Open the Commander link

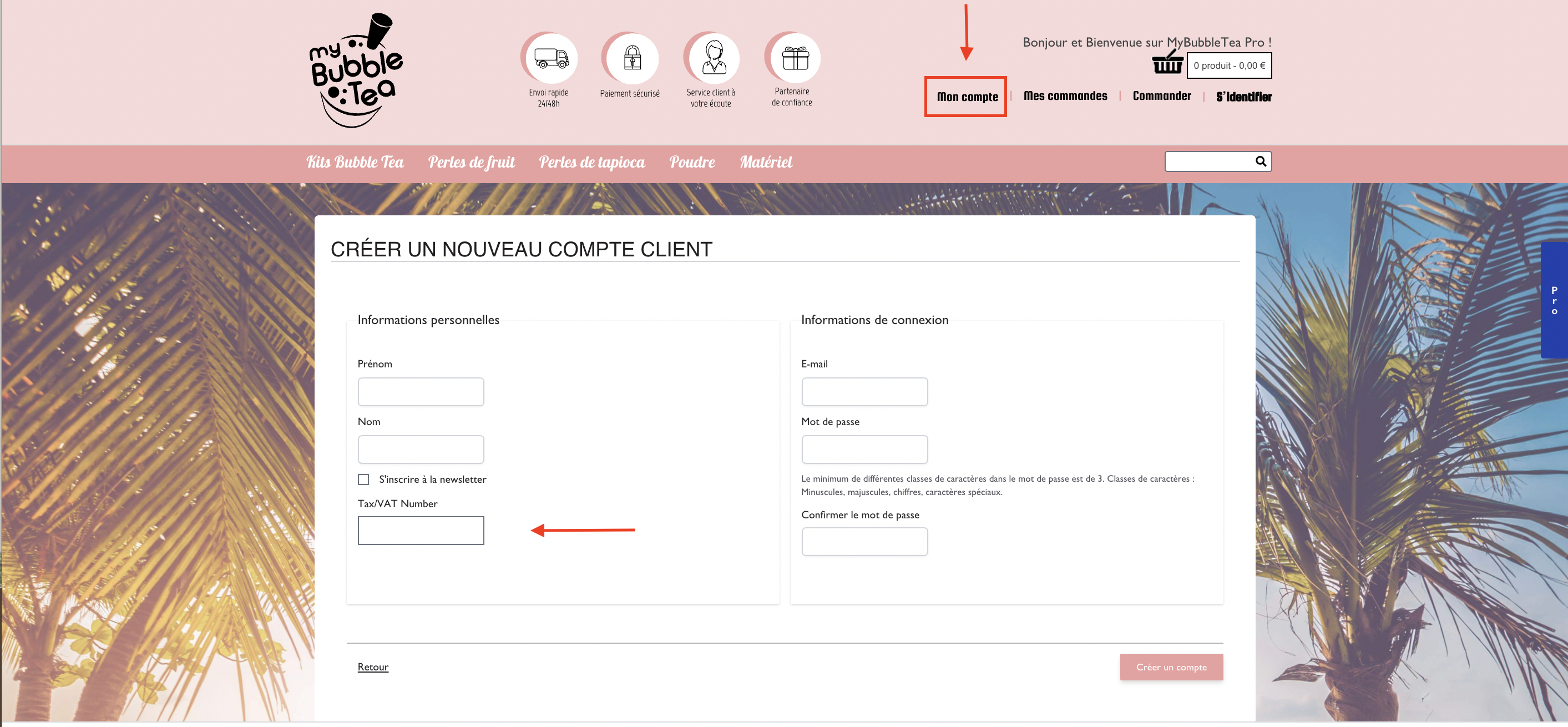(x=1161, y=96)
